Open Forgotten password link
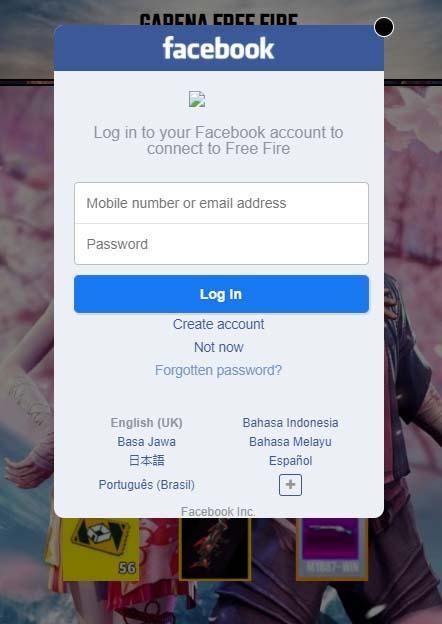The height and width of the screenshot is (624, 442). [x=218, y=370]
